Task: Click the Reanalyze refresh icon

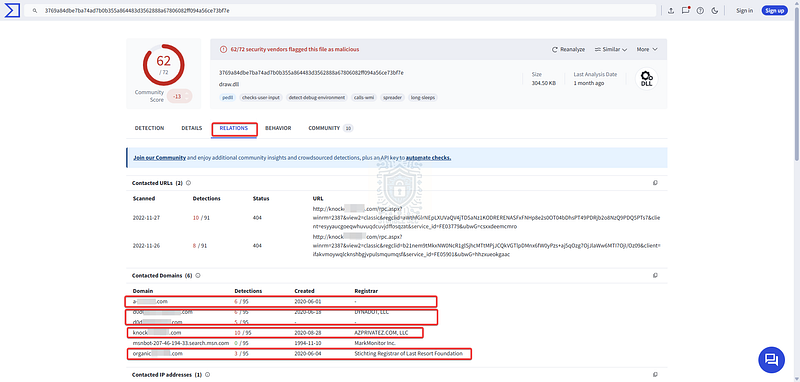Action: click(555, 49)
